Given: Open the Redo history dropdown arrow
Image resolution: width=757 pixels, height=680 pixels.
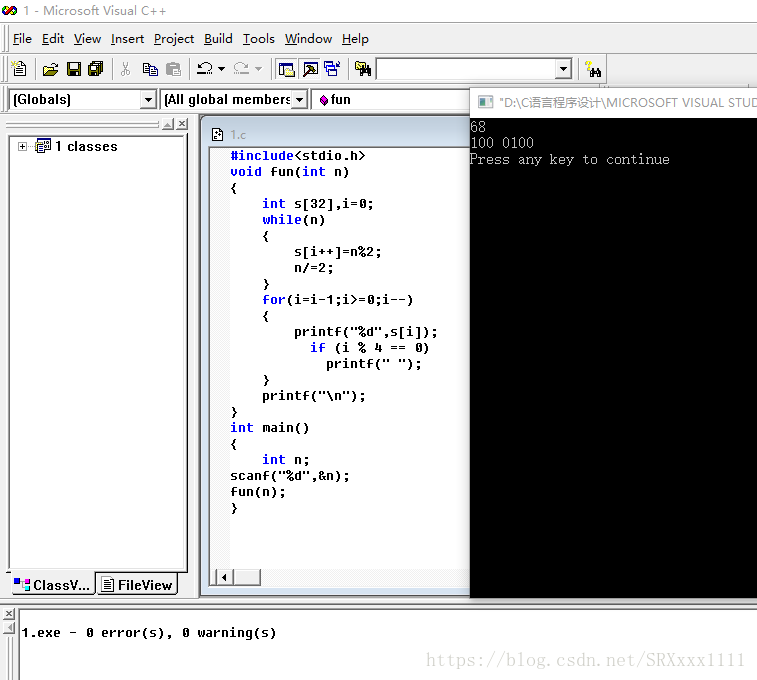Looking at the screenshot, I should click(258, 69).
